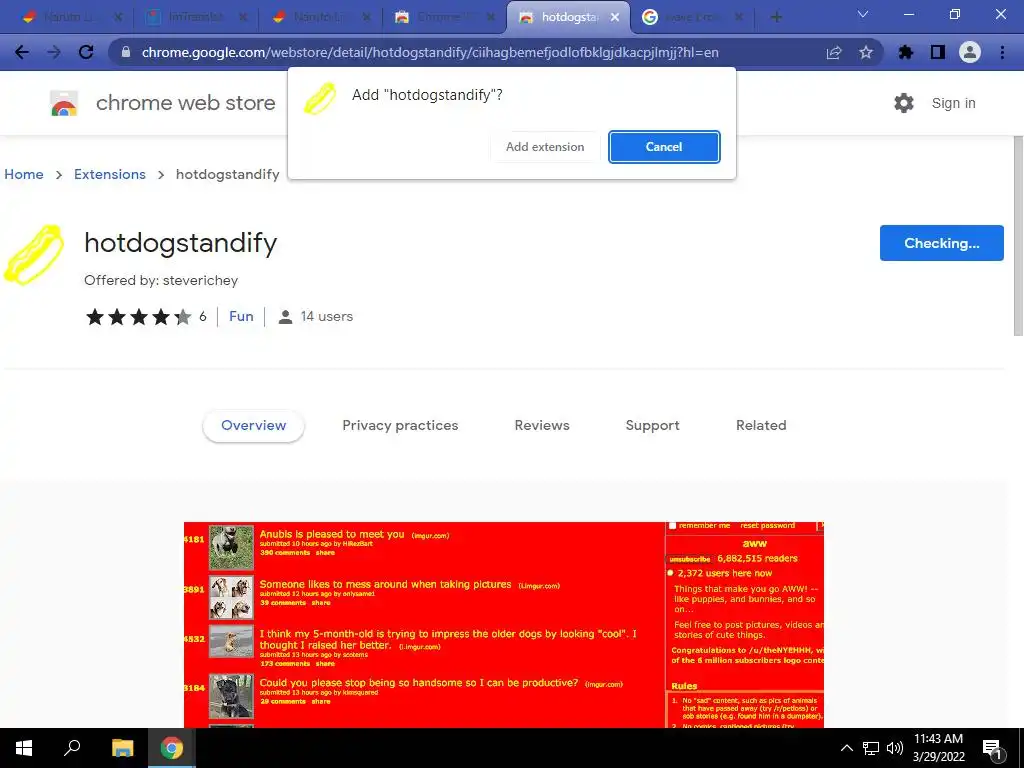Viewport: 1024px width, 768px height.
Task: Click the red extension screenshot preview
Action: [x=504, y=625]
